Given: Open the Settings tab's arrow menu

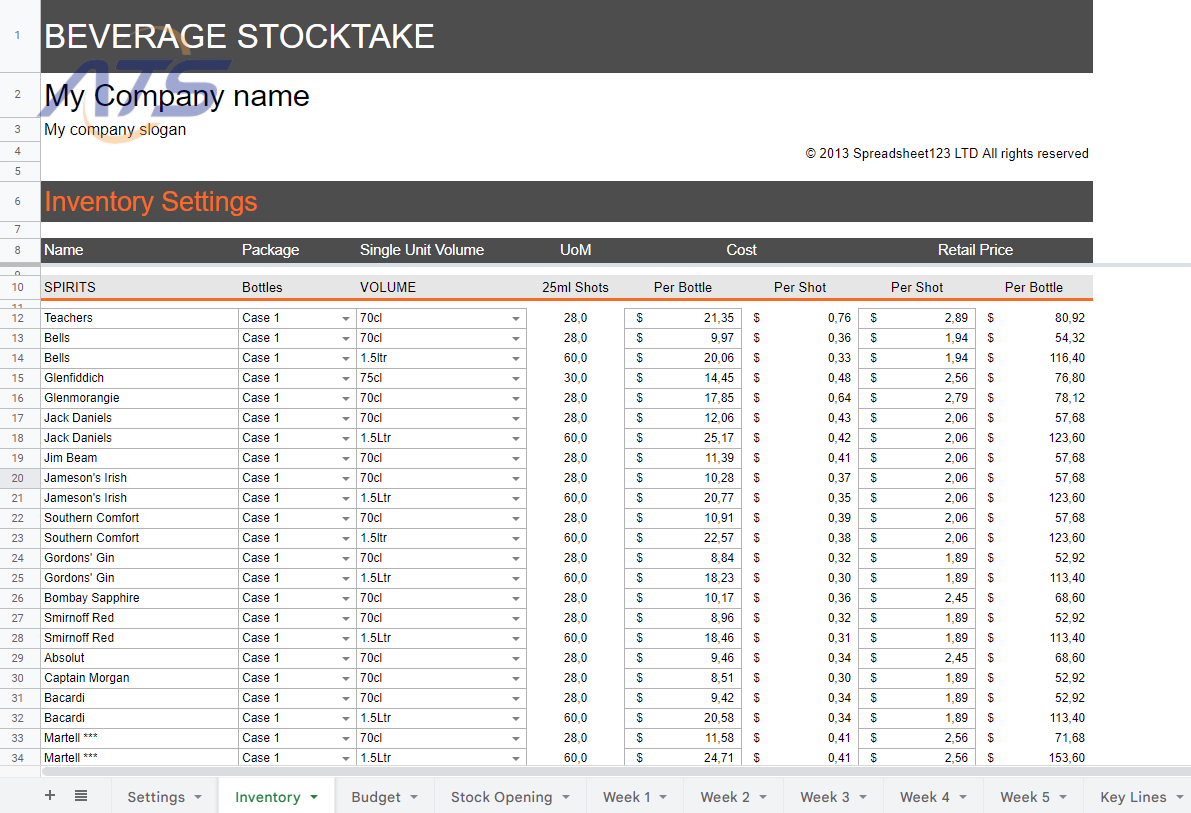Looking at the screenshot, I should pos(198,797).
